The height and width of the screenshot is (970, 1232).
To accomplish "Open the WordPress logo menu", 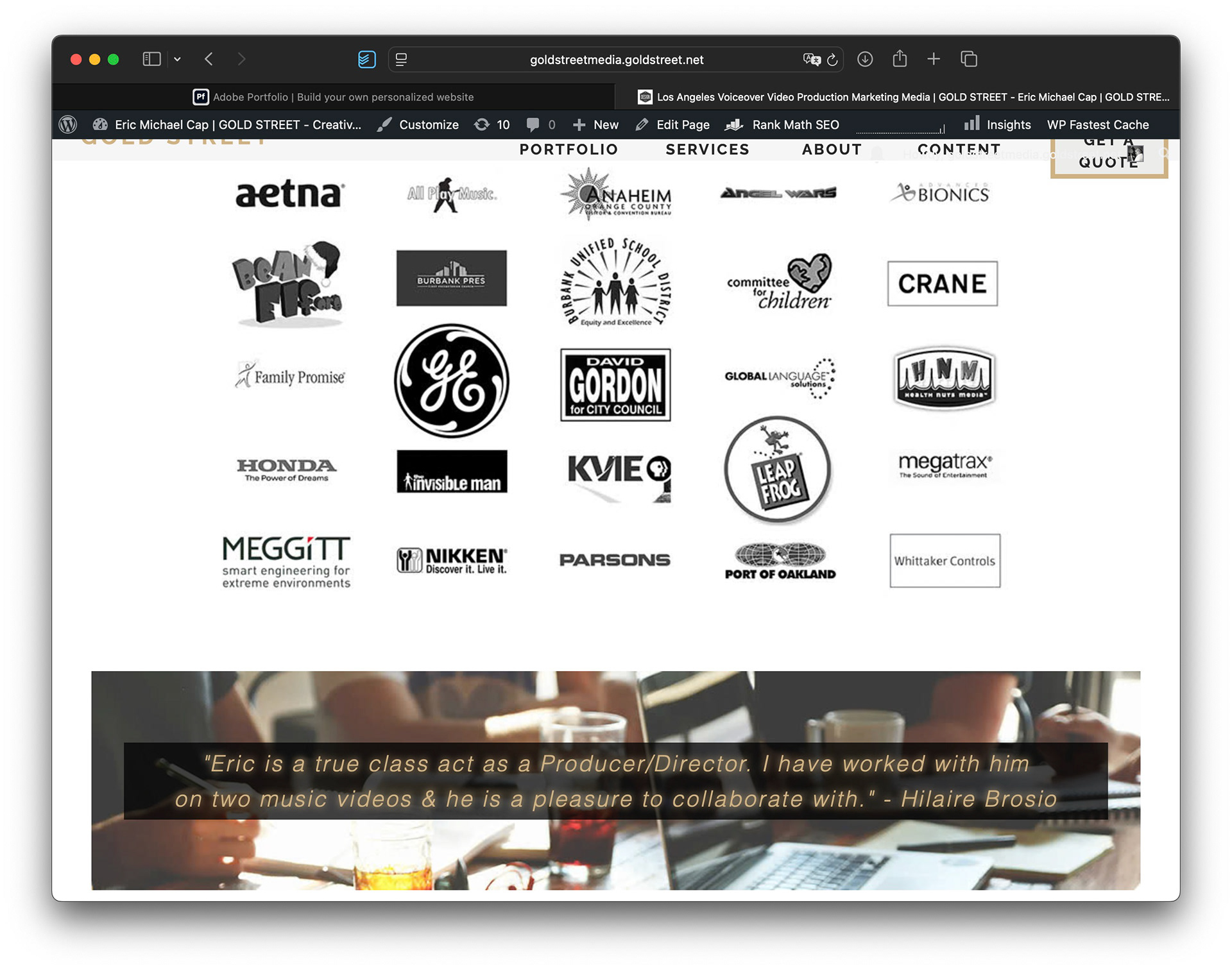I will pyautogui.click(x=68, y=124).
